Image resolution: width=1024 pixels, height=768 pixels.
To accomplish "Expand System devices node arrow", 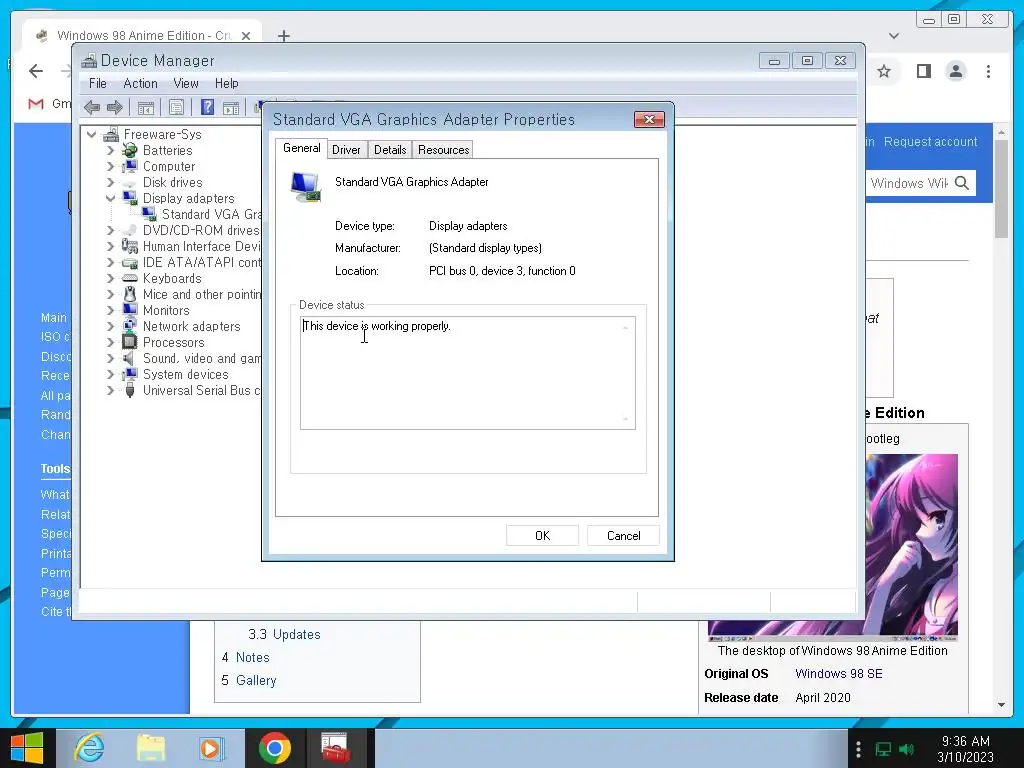I will tap(110, 374).
